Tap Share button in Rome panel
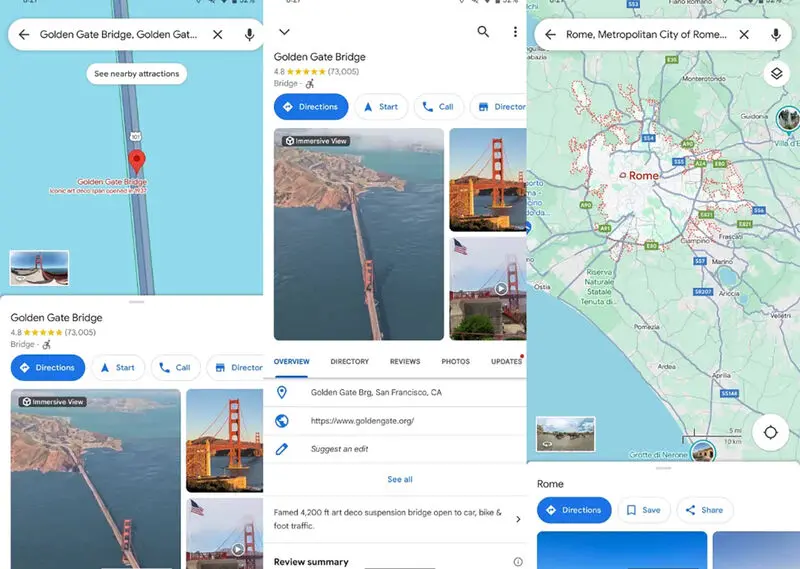The image size is (800, 569). 705,510
